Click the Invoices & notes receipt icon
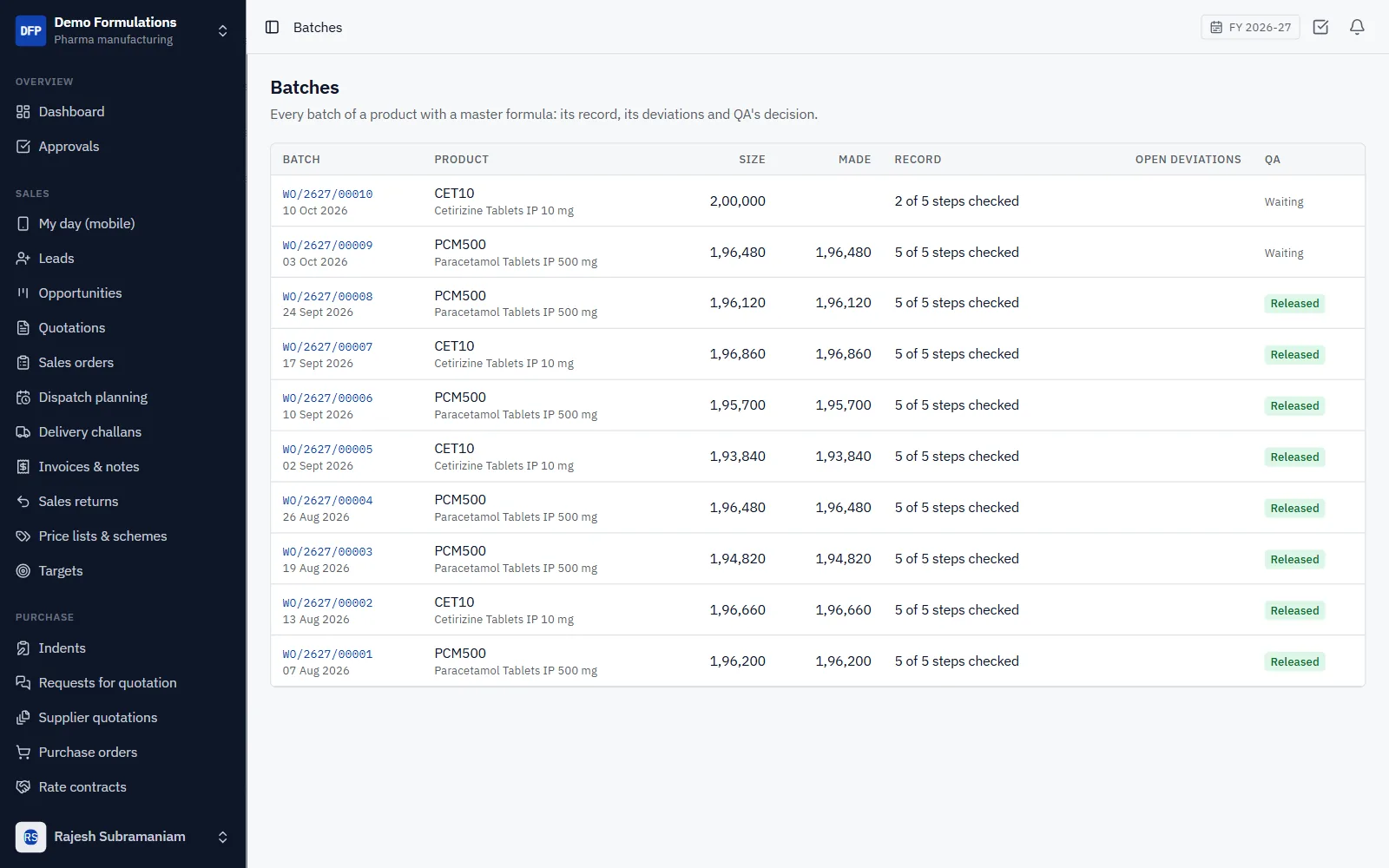1389x868 pixels. tap(23, 467)
